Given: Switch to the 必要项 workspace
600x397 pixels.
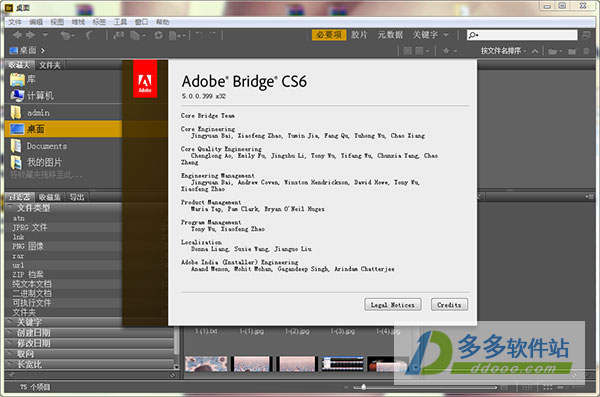Looking at the screenshot, I should coord(329,35).
